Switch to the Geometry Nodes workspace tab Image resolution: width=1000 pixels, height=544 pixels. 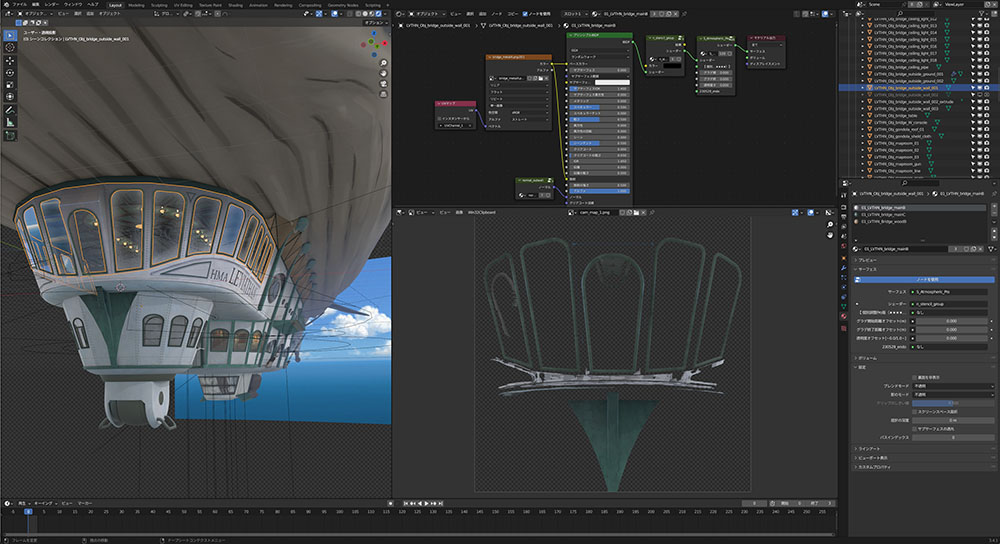[x=342, y=5]
